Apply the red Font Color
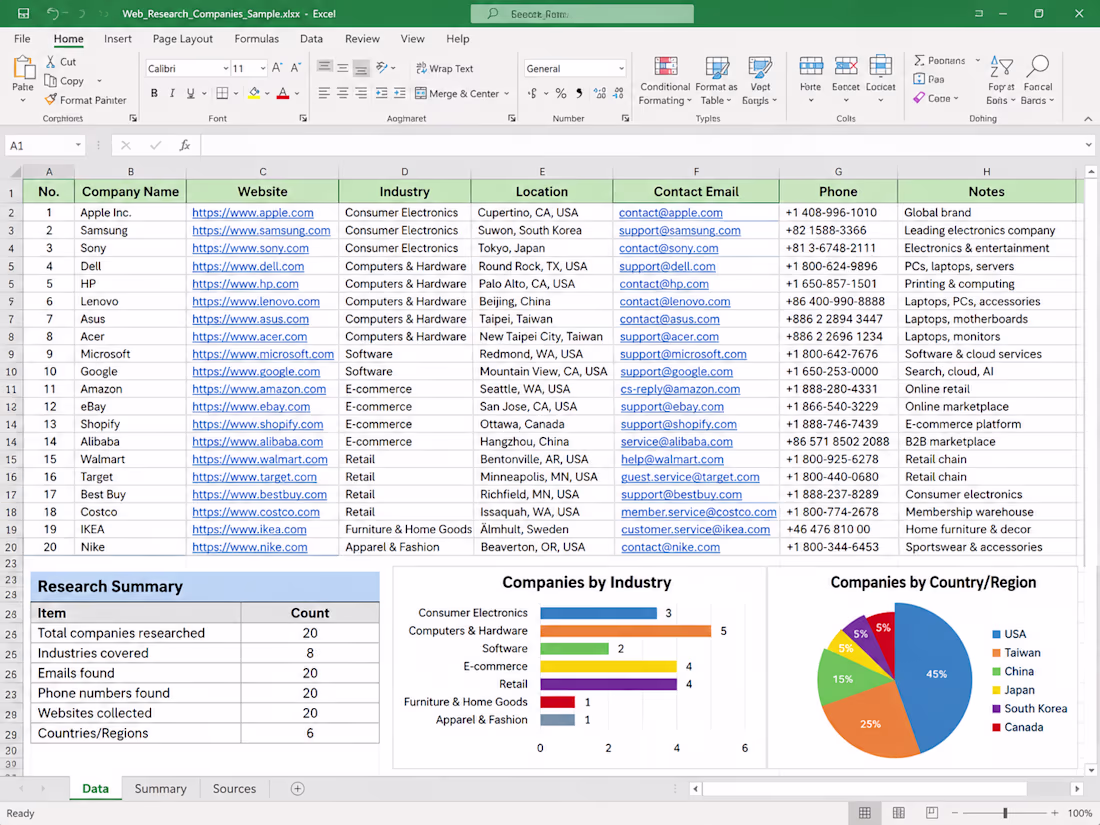The height and width of the screenshot is (825, 1100). (x=283, y=93)
